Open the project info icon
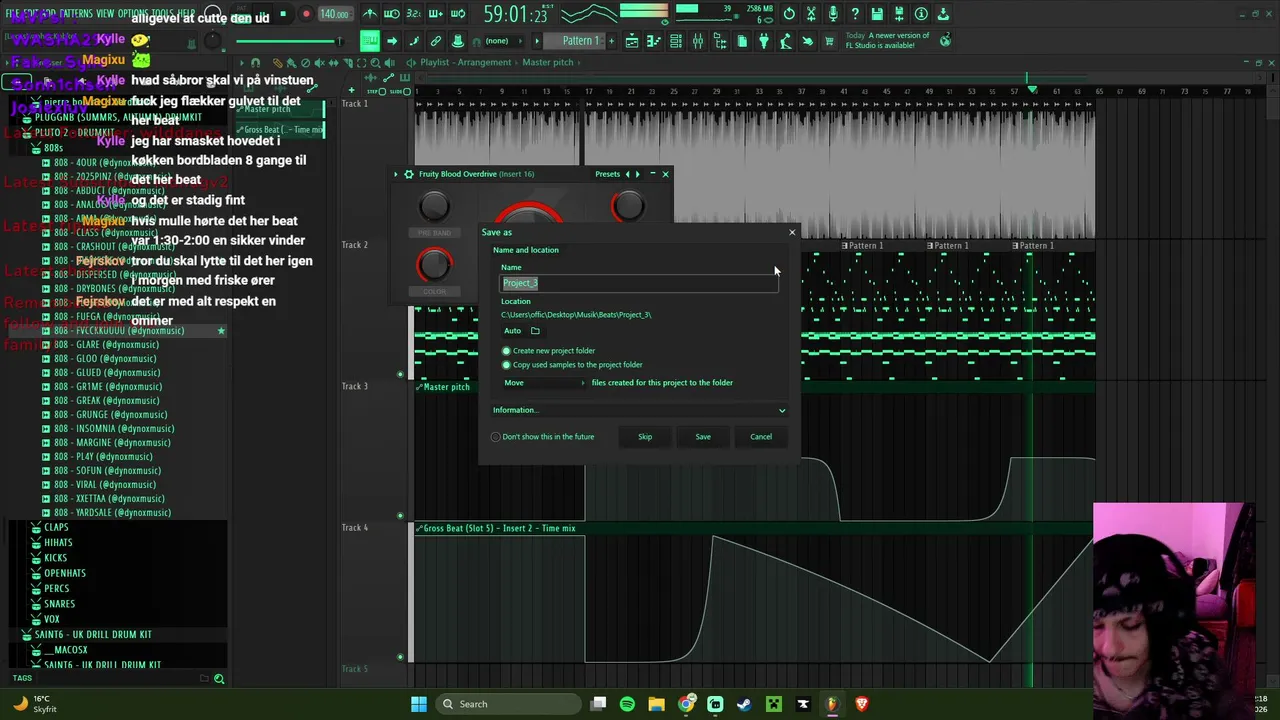The width and height of the screenshot is (1280, 720). [x=921, y=14]
